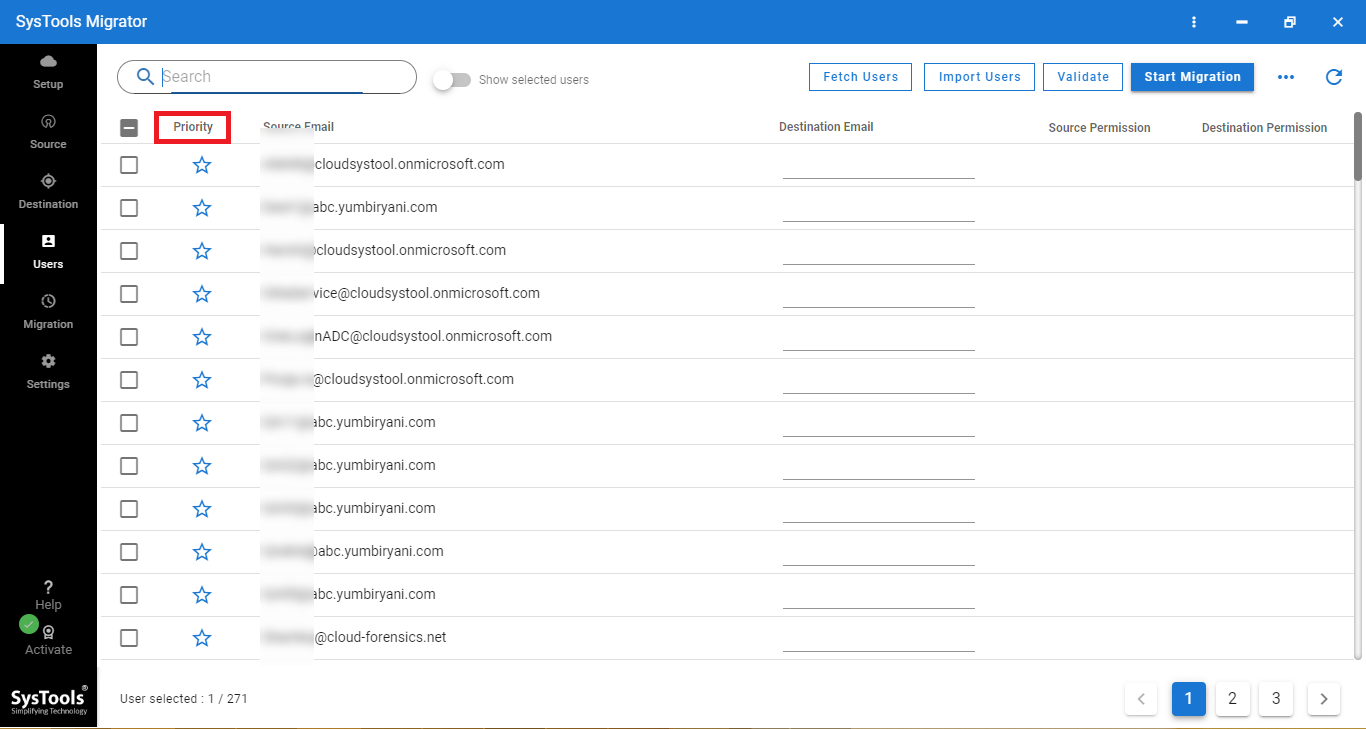Screen dimensions: 1366x729
Task: Click the SysTools logo
Action: [49, 699]
